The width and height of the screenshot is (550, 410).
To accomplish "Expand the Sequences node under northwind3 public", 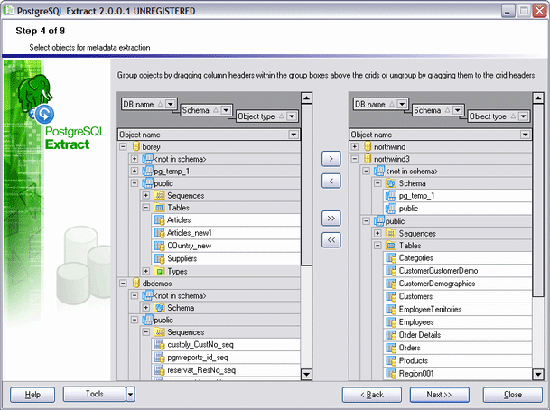I will 377,233.
